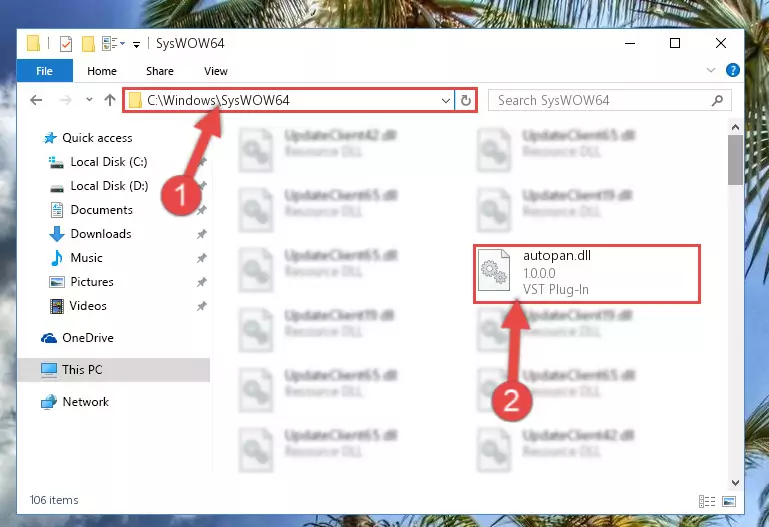The width and height of the screenshot is (769, 527).
Task: Click the 106 items status text
Action: (54, 500)
